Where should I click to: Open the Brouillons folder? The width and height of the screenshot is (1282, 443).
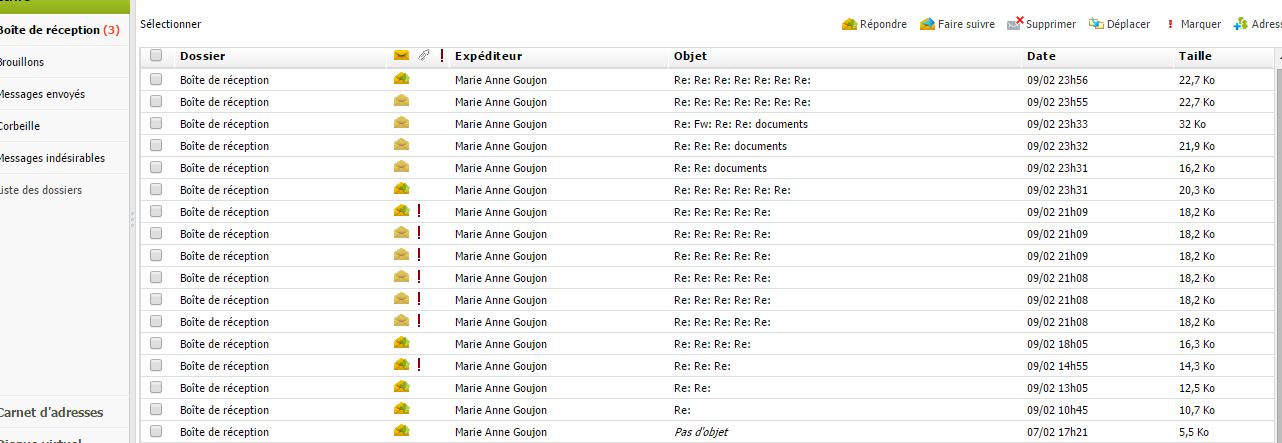[x=22, y=62]
